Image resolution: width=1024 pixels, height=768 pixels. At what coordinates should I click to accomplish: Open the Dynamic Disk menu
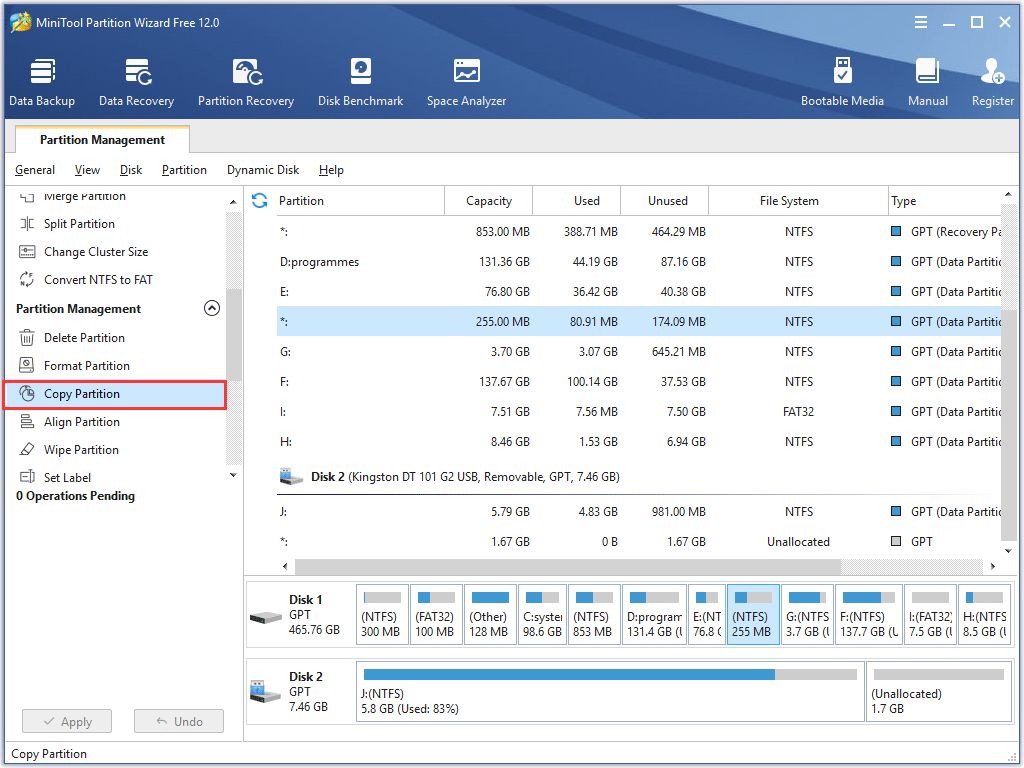click(x=263, y=170)
